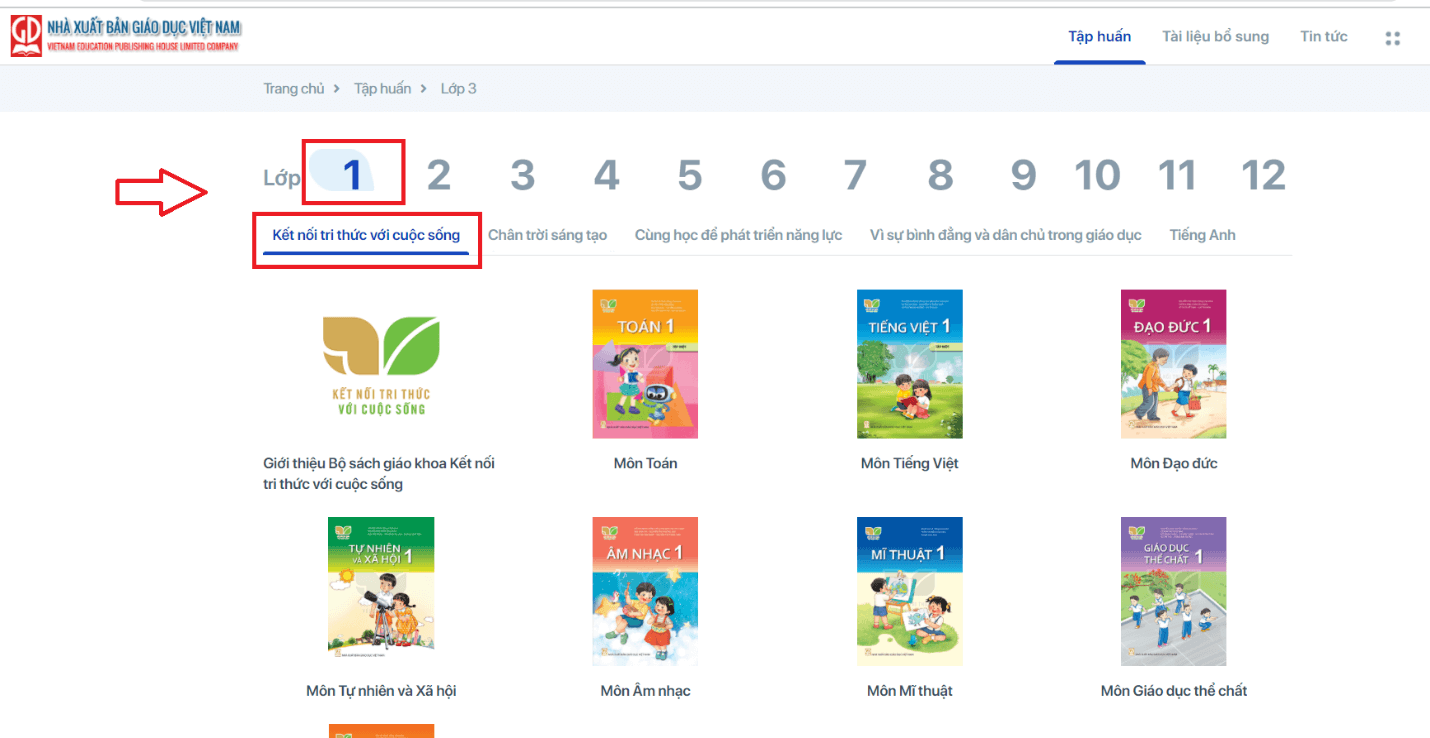This screenshot has height=738, width=1430.
Task: Open the Đạo đức 1 book cover
Action: point(1173,364)
